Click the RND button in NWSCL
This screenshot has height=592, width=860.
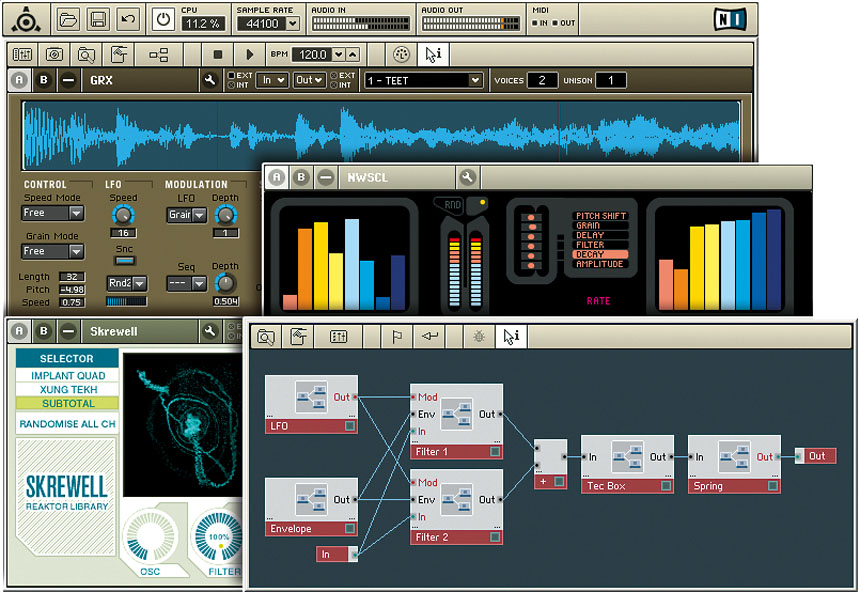(450, 205)
